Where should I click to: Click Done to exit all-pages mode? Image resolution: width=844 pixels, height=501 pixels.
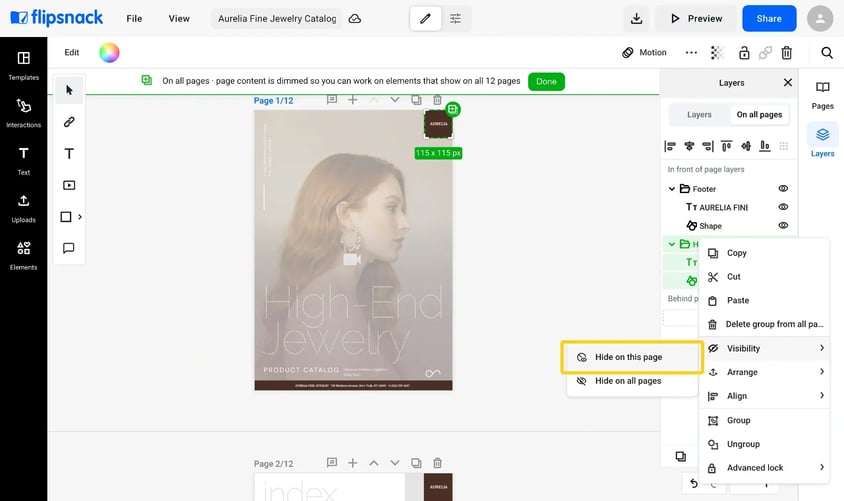pyautogui.click(x=546, y=81)
